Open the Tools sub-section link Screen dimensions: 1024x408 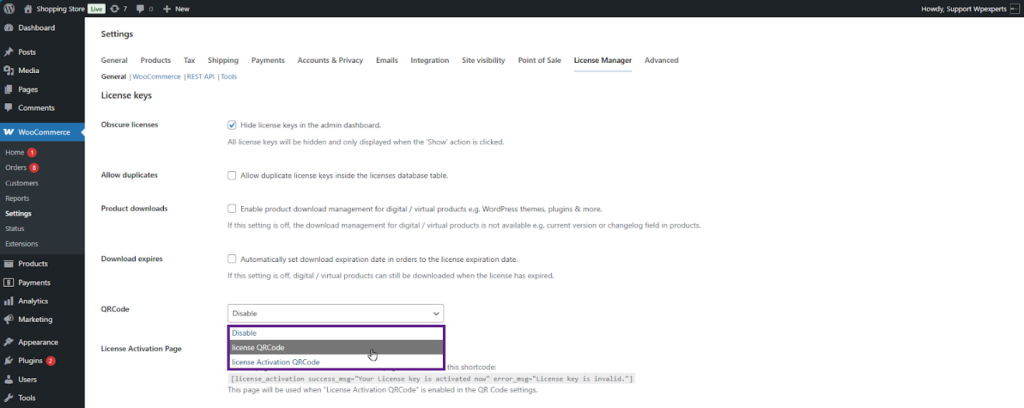click(x=229, y=76)
